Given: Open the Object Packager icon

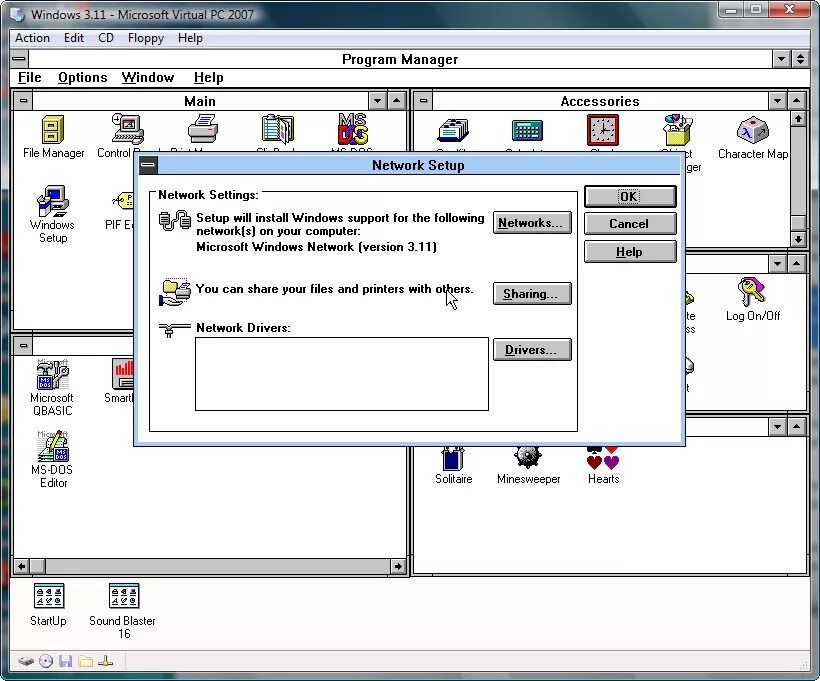Looking at the screenshot, I should click(x=678, y=130).
